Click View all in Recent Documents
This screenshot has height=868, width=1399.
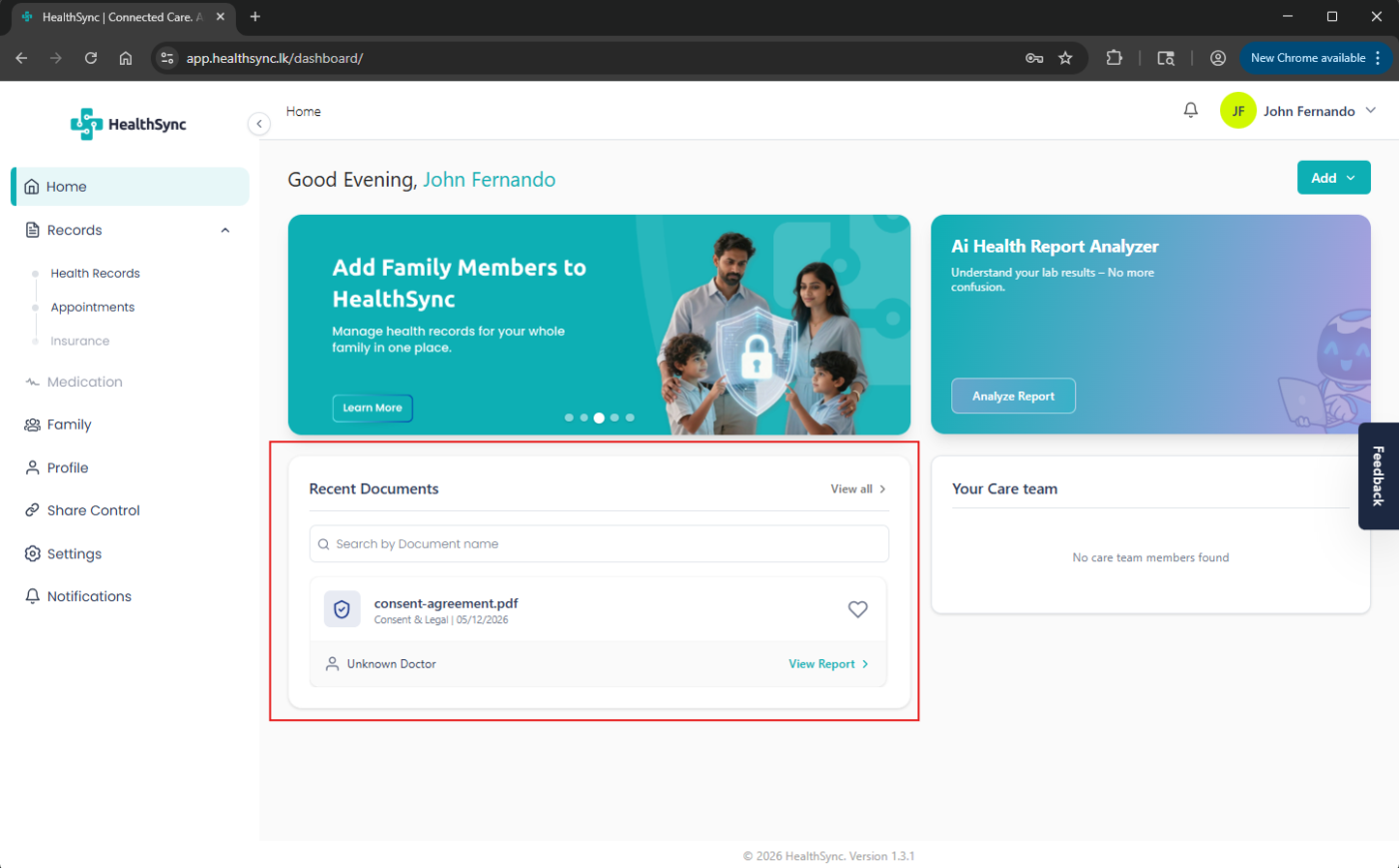click(857, 488)
